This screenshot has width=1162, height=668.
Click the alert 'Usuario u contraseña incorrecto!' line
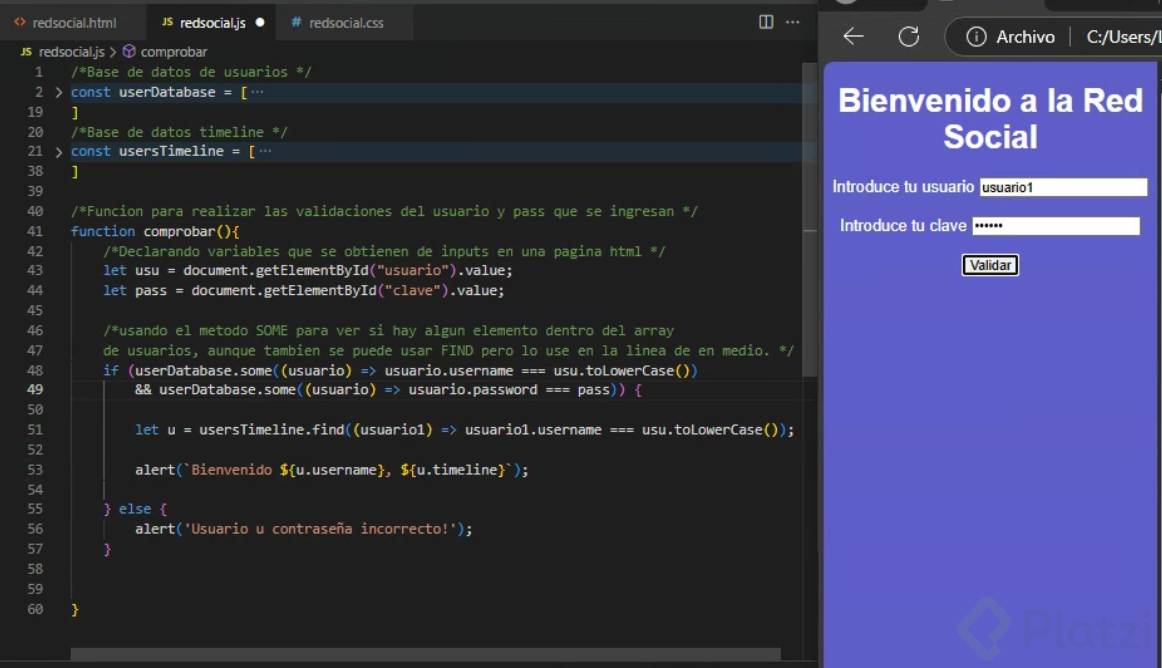coord(304,529)
